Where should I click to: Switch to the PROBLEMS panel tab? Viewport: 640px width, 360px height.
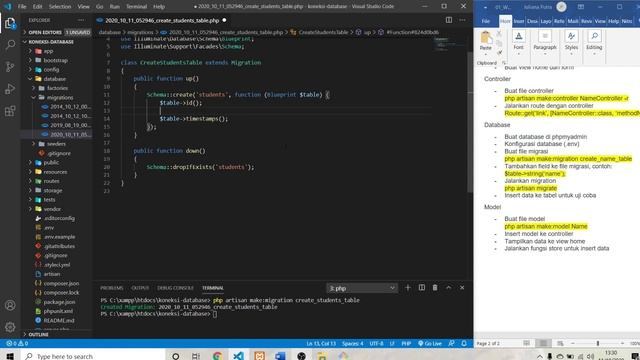(111, 288)
